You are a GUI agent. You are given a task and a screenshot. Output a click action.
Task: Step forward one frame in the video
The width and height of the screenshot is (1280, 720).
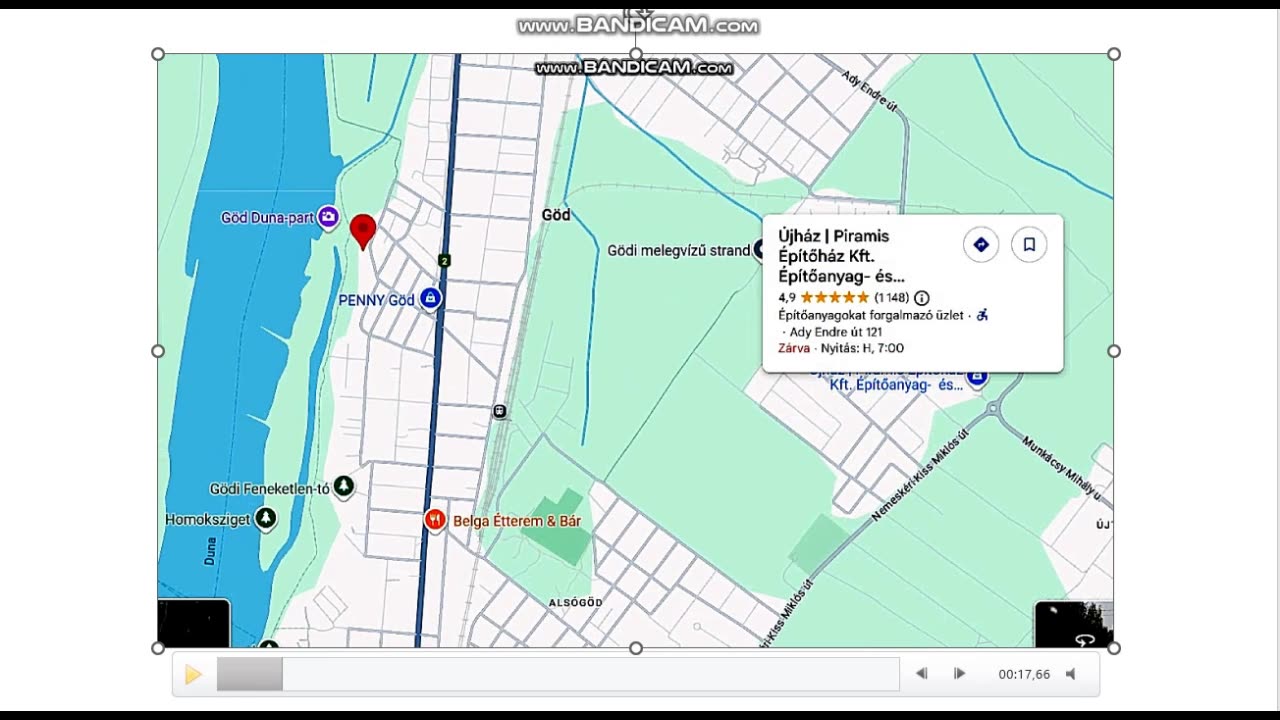tap(959, 674)
